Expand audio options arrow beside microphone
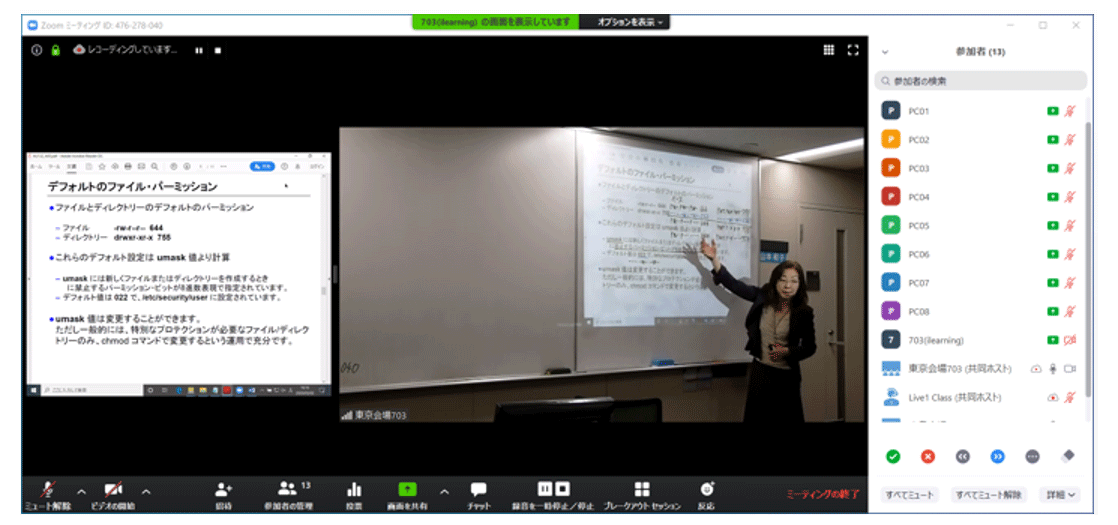 [82, 491]
